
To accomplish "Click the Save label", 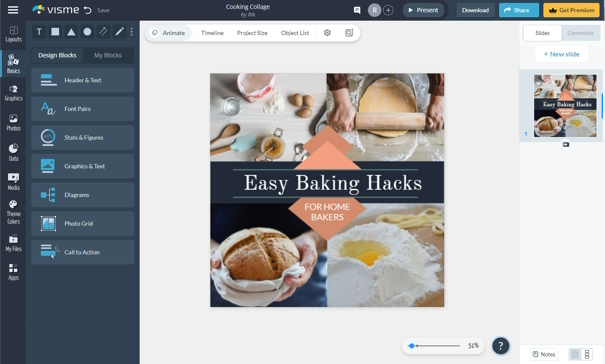I will point(103,10).
